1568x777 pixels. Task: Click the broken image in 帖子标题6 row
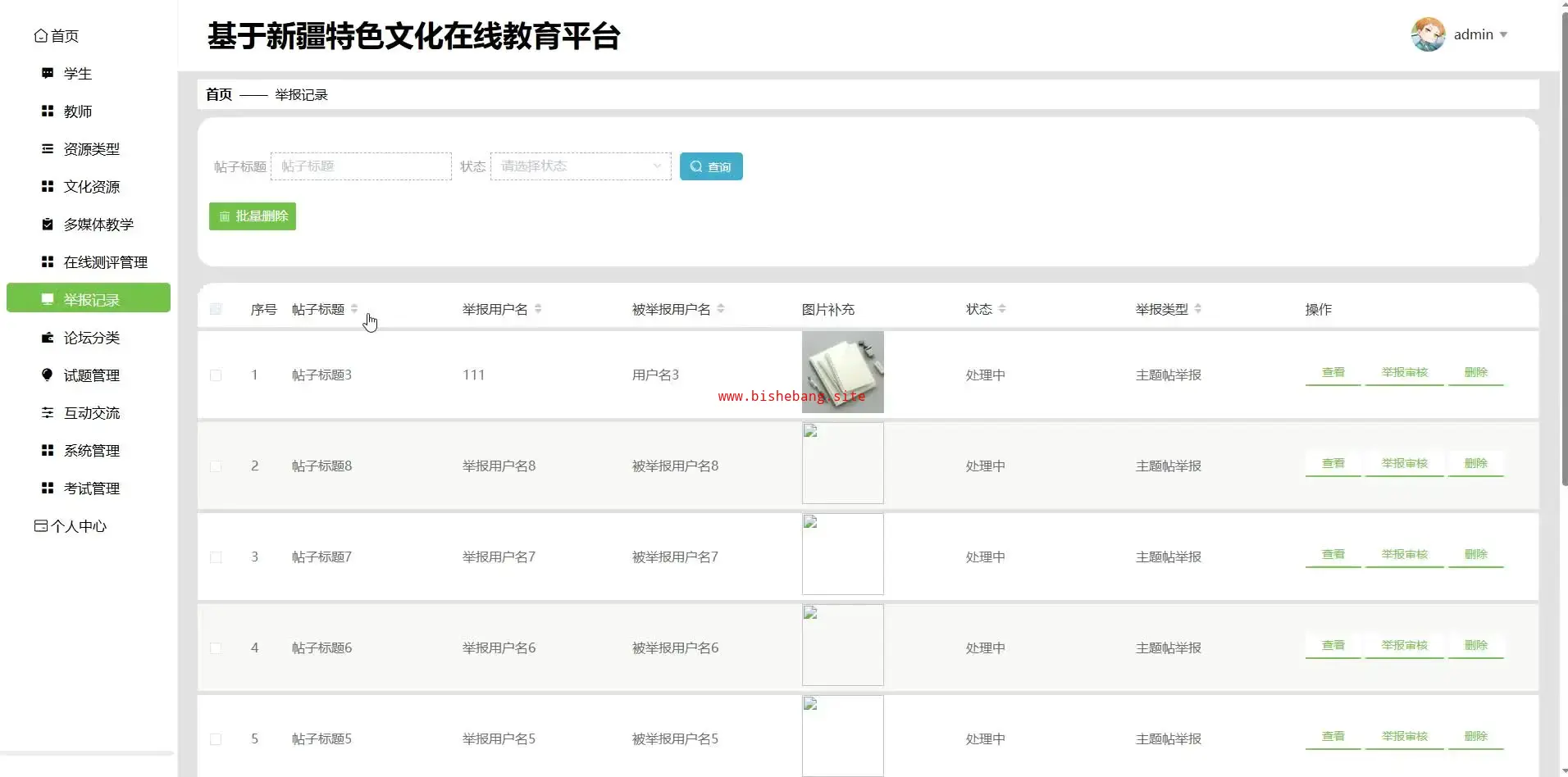(x=843, y=645)
